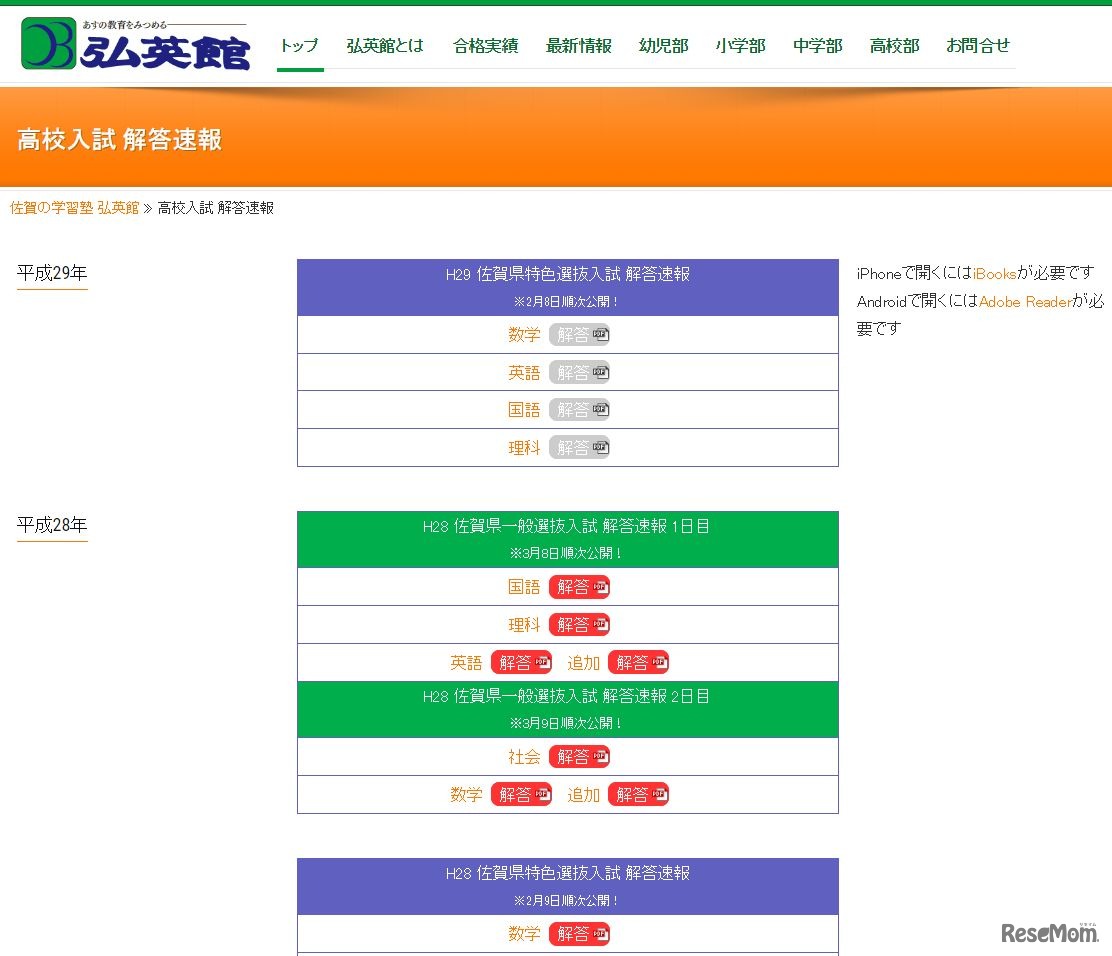Open the H28 day-1 国語 answer PDF
The image size is (1112, 956).
point(581,587)
